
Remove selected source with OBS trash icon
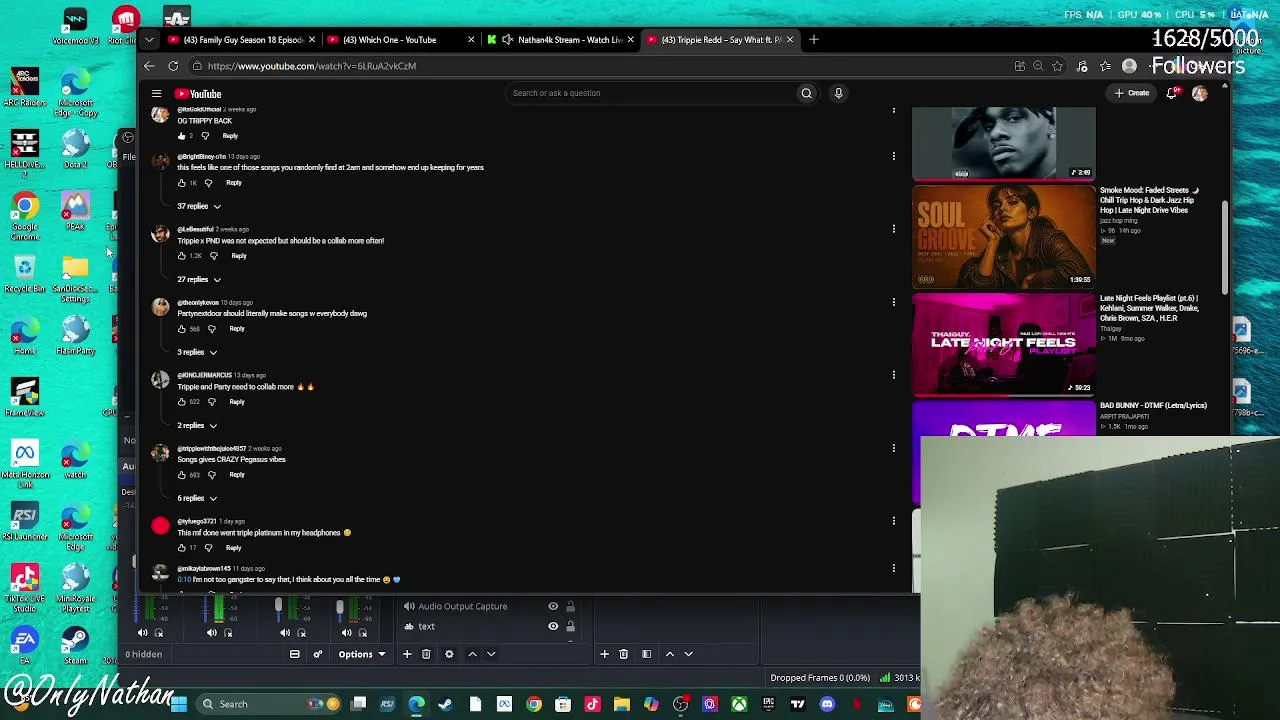pos(426,654)
